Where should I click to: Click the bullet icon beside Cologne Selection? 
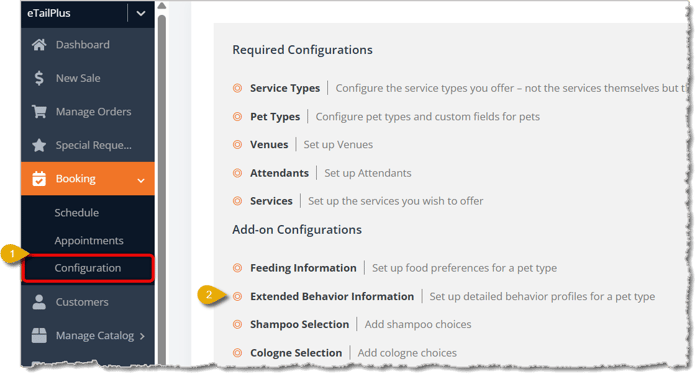coord(238,353)
